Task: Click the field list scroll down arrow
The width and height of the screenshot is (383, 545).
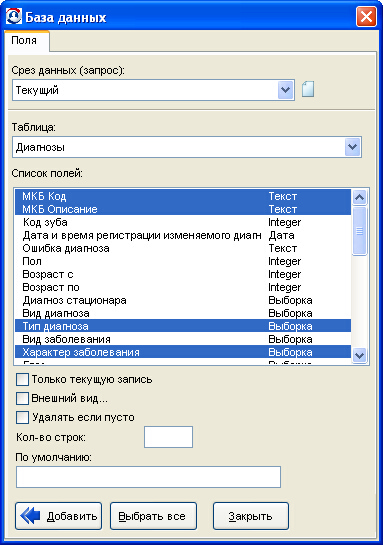Action: pos(359,355)
